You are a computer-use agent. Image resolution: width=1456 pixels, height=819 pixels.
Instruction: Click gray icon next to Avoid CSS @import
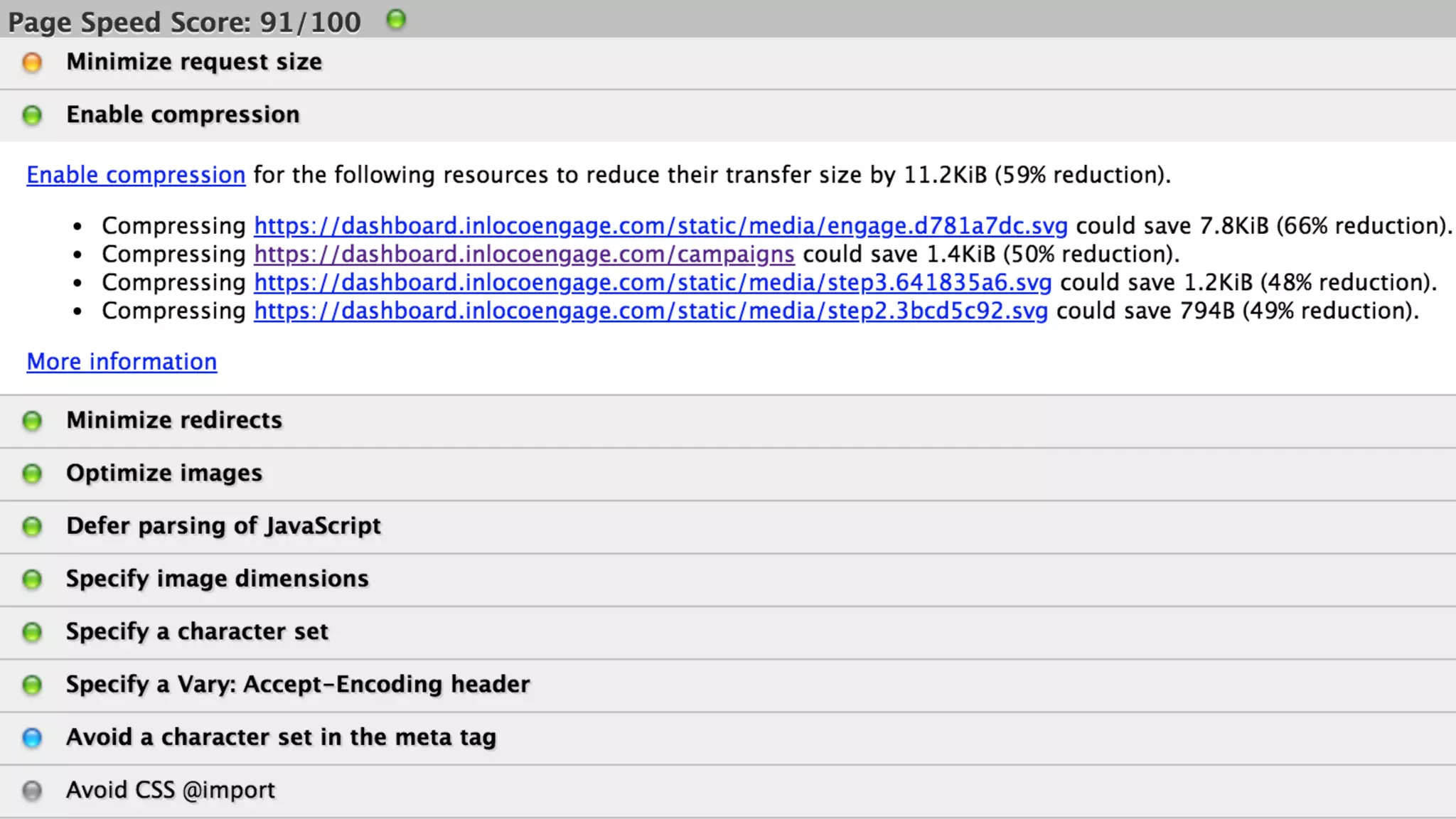tap(32, 791)
